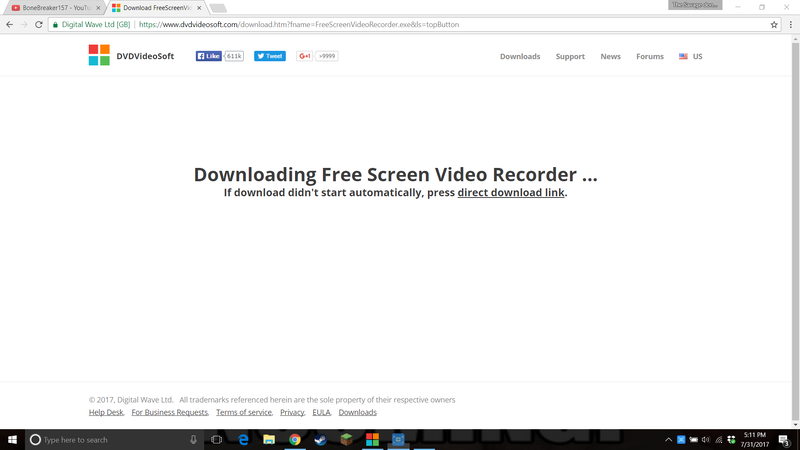
Task: Open the footer Downloads link
Action: pyautogui.click(x=358, y=412)
